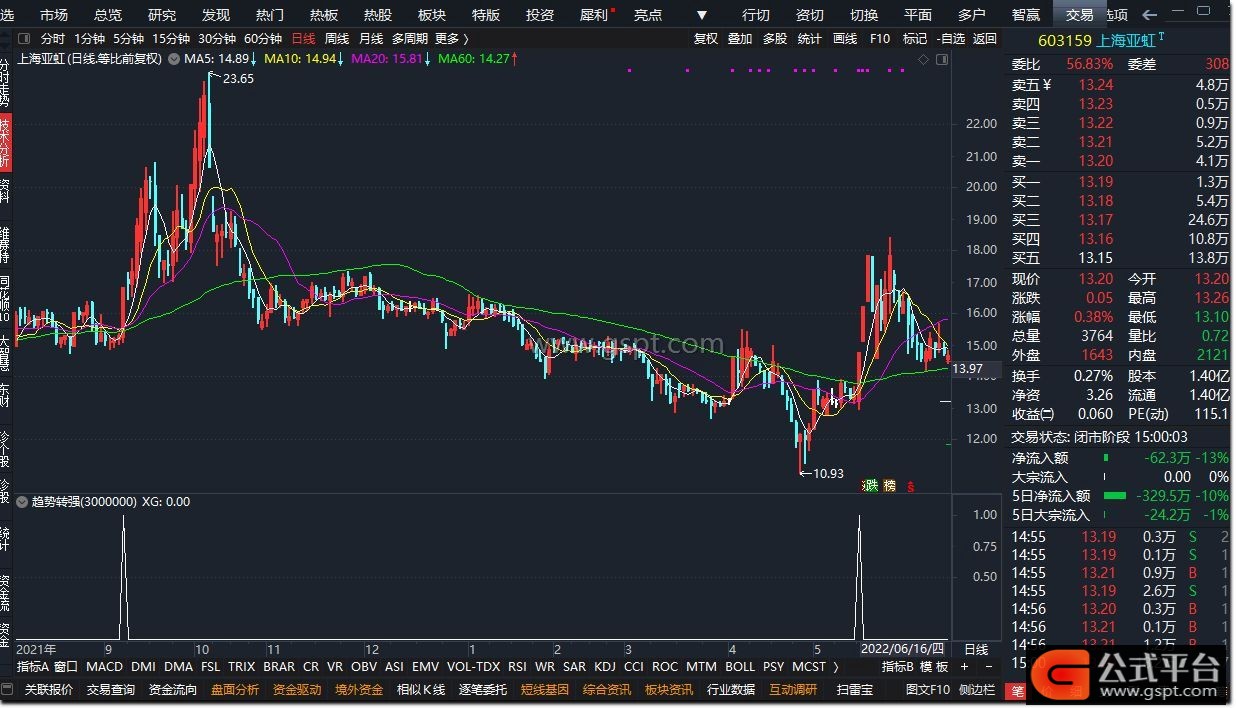Open the 总览 menu

[108, 15]
